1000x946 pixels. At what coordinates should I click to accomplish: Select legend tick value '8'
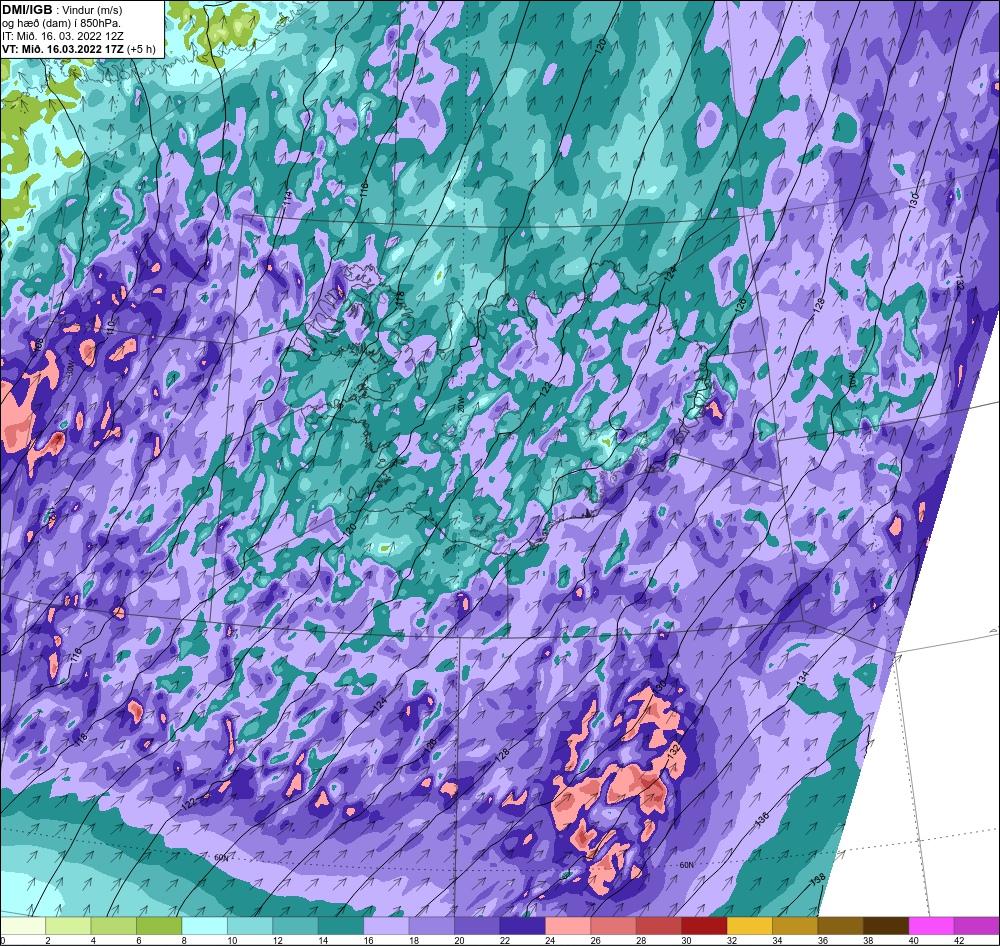coord(183,940)
